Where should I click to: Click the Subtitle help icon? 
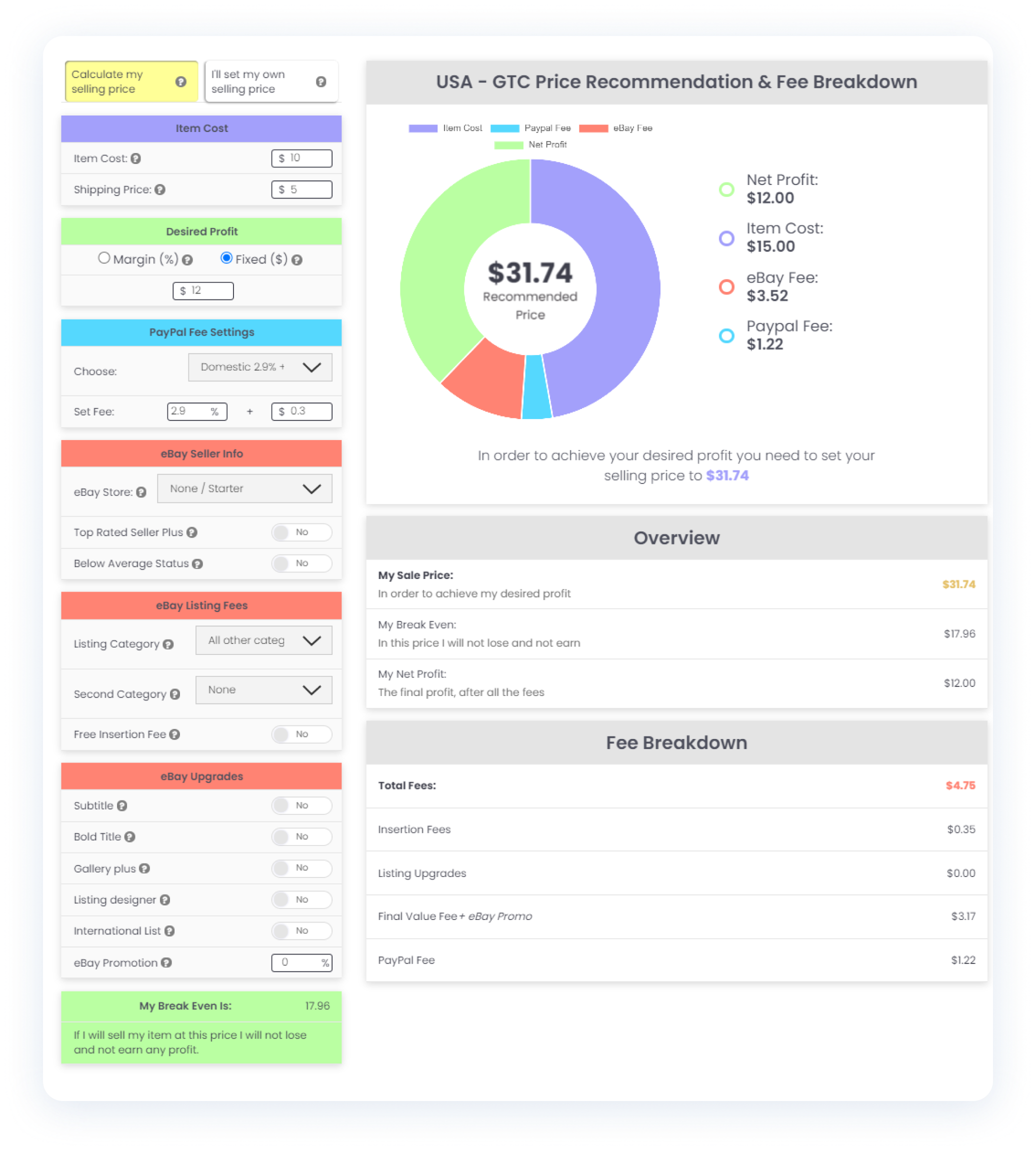(122, 805)
